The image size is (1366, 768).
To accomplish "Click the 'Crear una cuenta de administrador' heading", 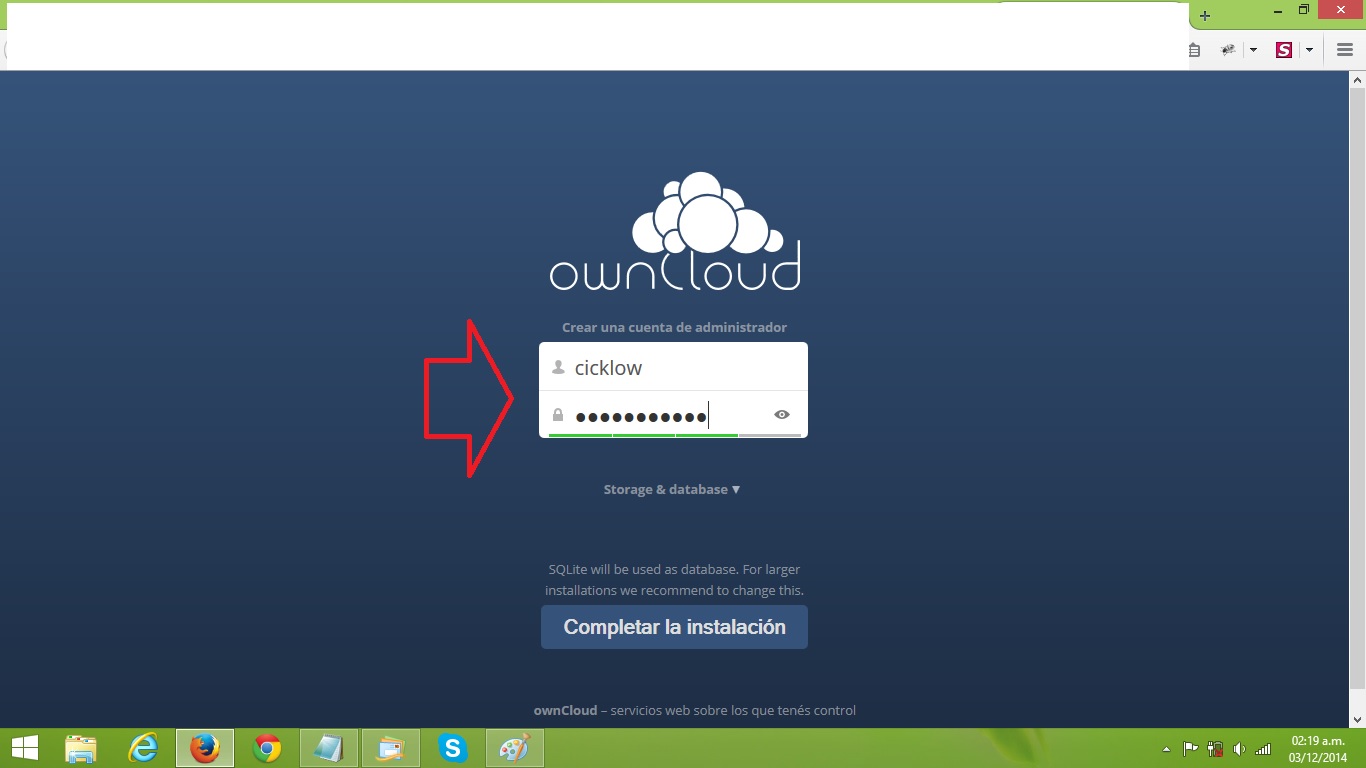I will (674, 327).
